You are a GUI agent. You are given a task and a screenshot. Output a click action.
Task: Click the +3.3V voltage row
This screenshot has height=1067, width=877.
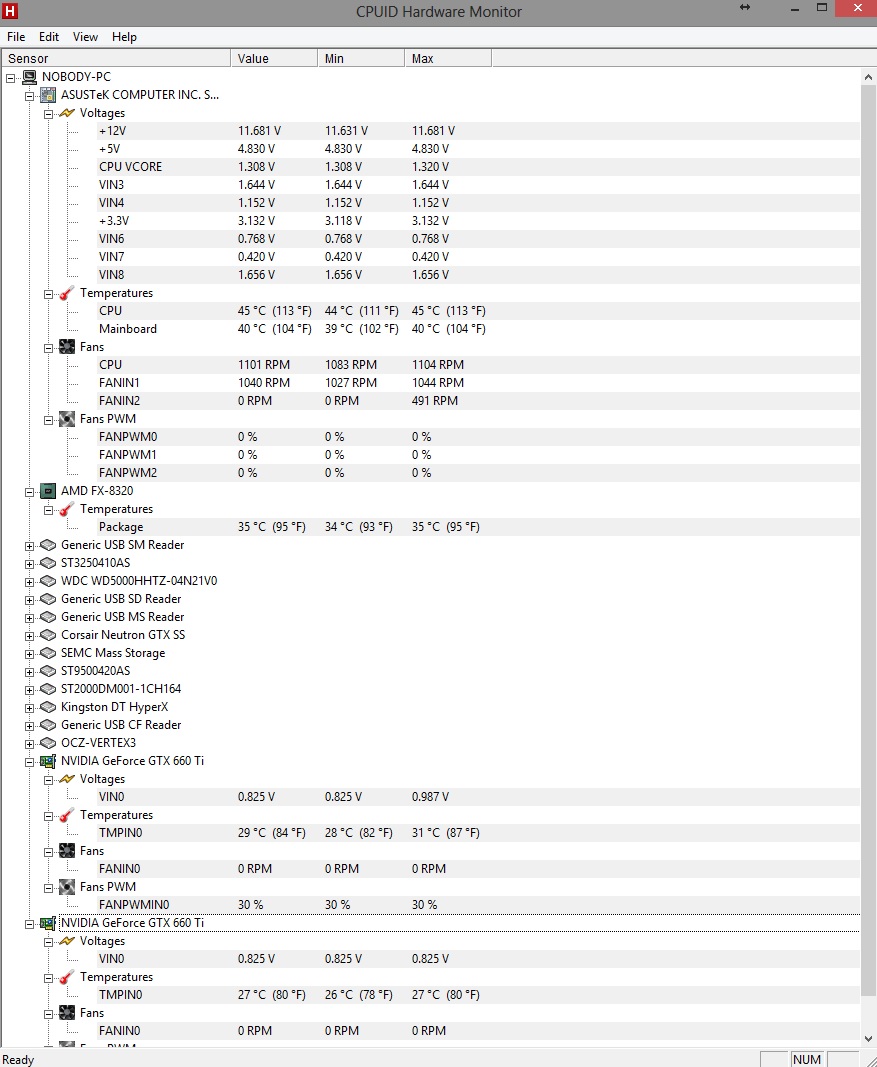478,220
